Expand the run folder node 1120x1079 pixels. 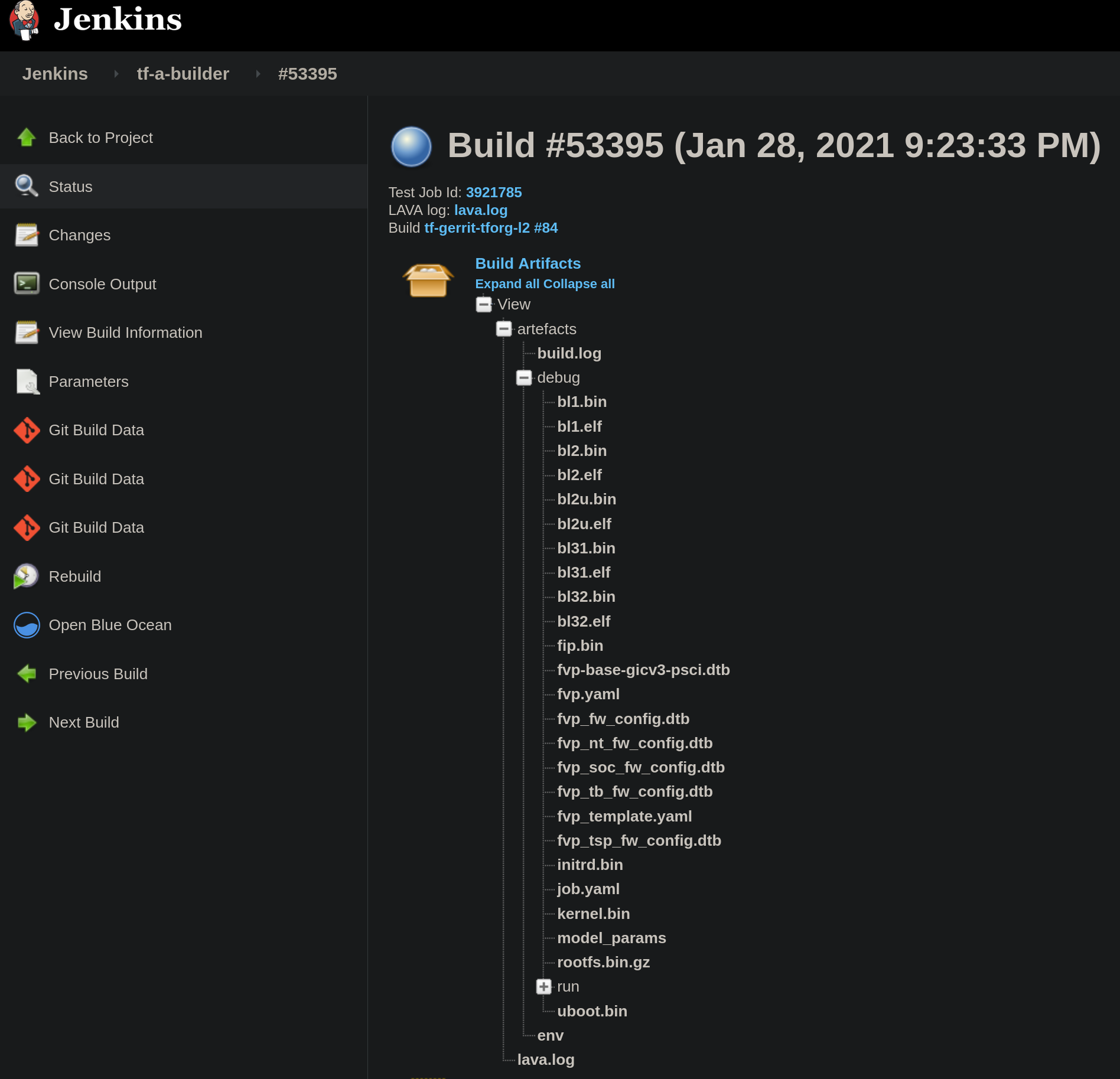pyautogui.click(x=544, y=987)
